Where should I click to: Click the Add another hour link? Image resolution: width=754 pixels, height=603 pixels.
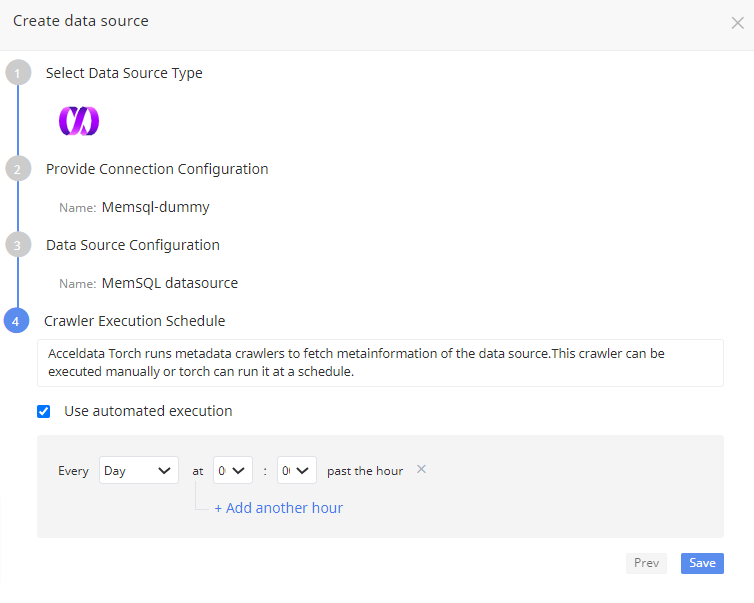[x=278, y=508]
